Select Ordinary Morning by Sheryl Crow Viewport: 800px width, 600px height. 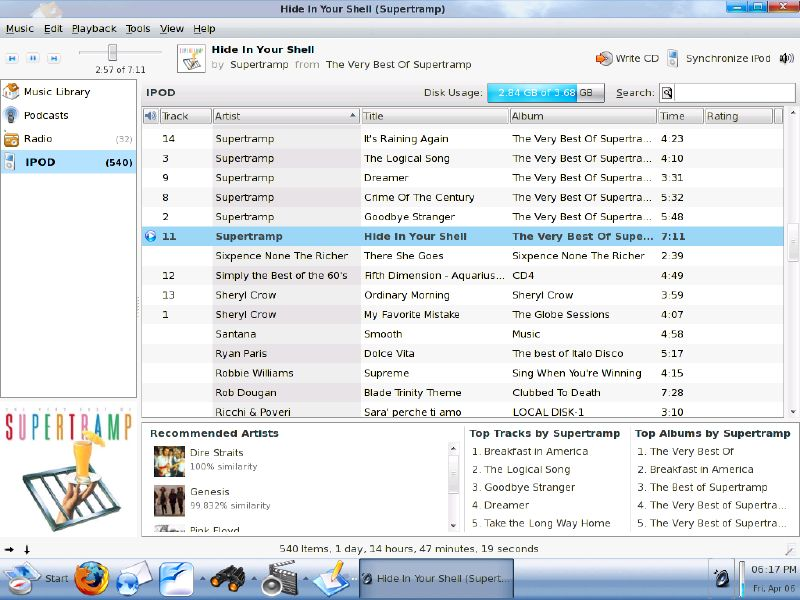pos(462,295)
